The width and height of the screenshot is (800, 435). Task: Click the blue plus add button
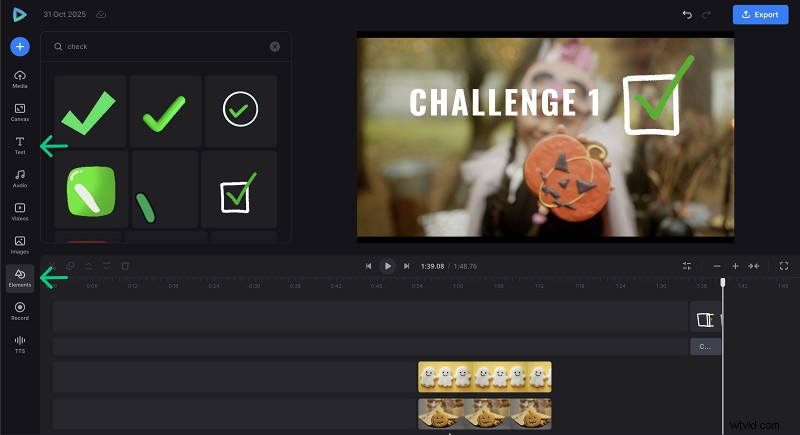point(20,46)
